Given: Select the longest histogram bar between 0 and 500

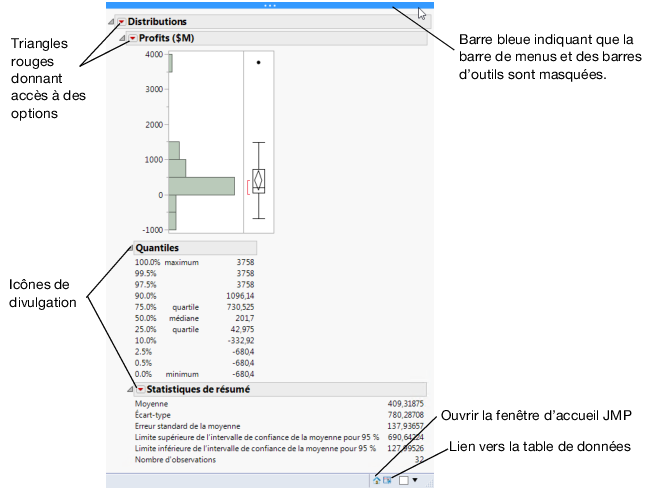Looking at the screenshot, I should point(202,186).
